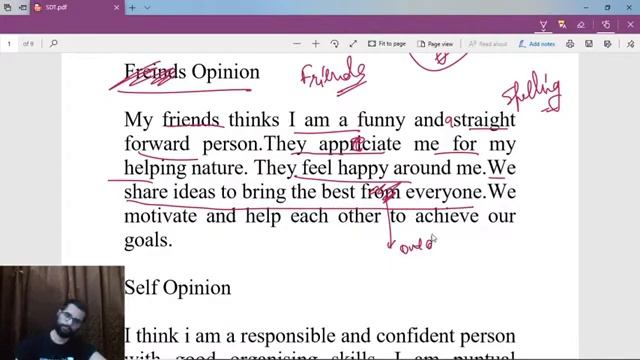Save a copy with Save as icon

click(x=608, y=44)
